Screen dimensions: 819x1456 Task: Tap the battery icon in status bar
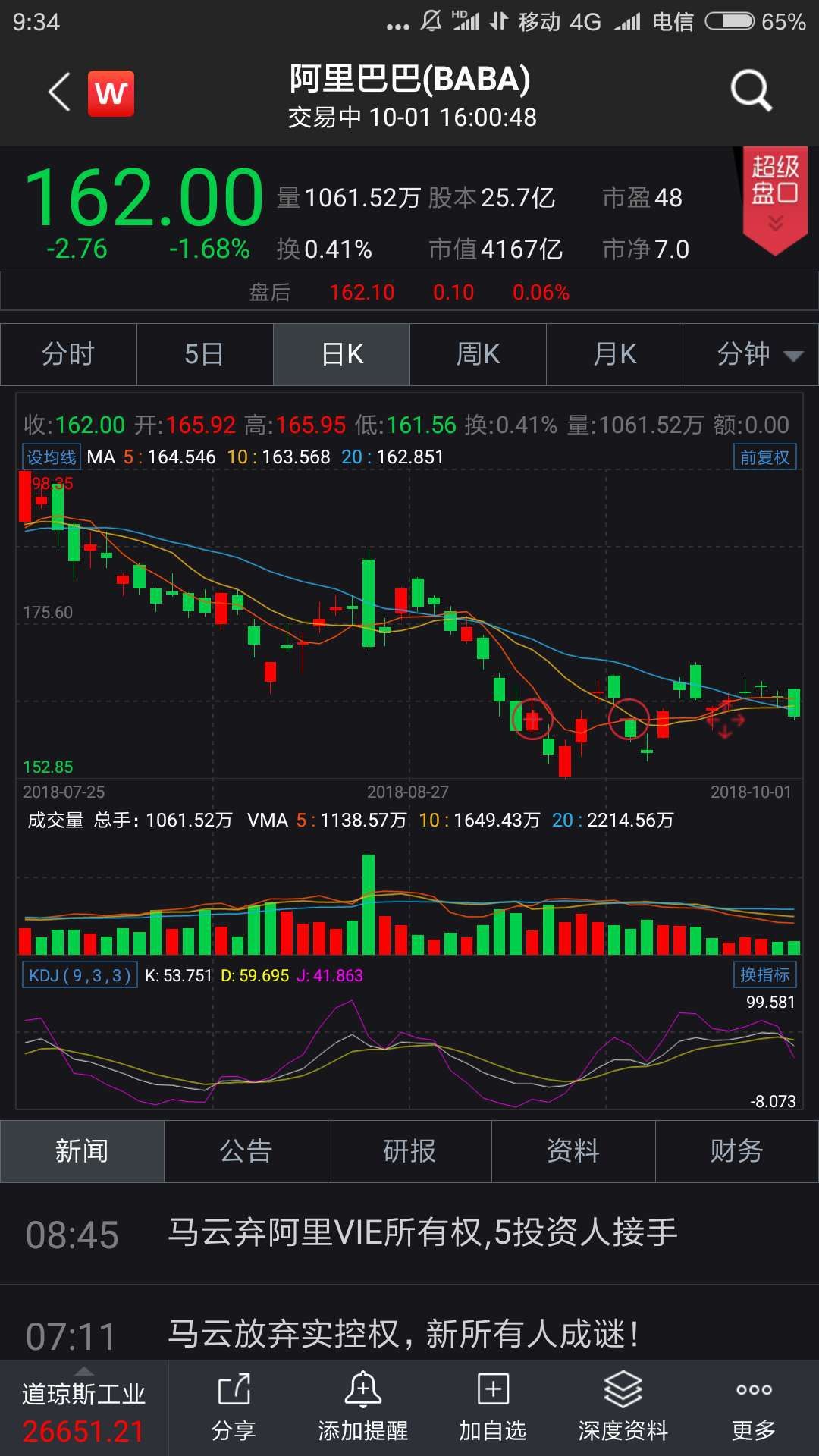730,21
